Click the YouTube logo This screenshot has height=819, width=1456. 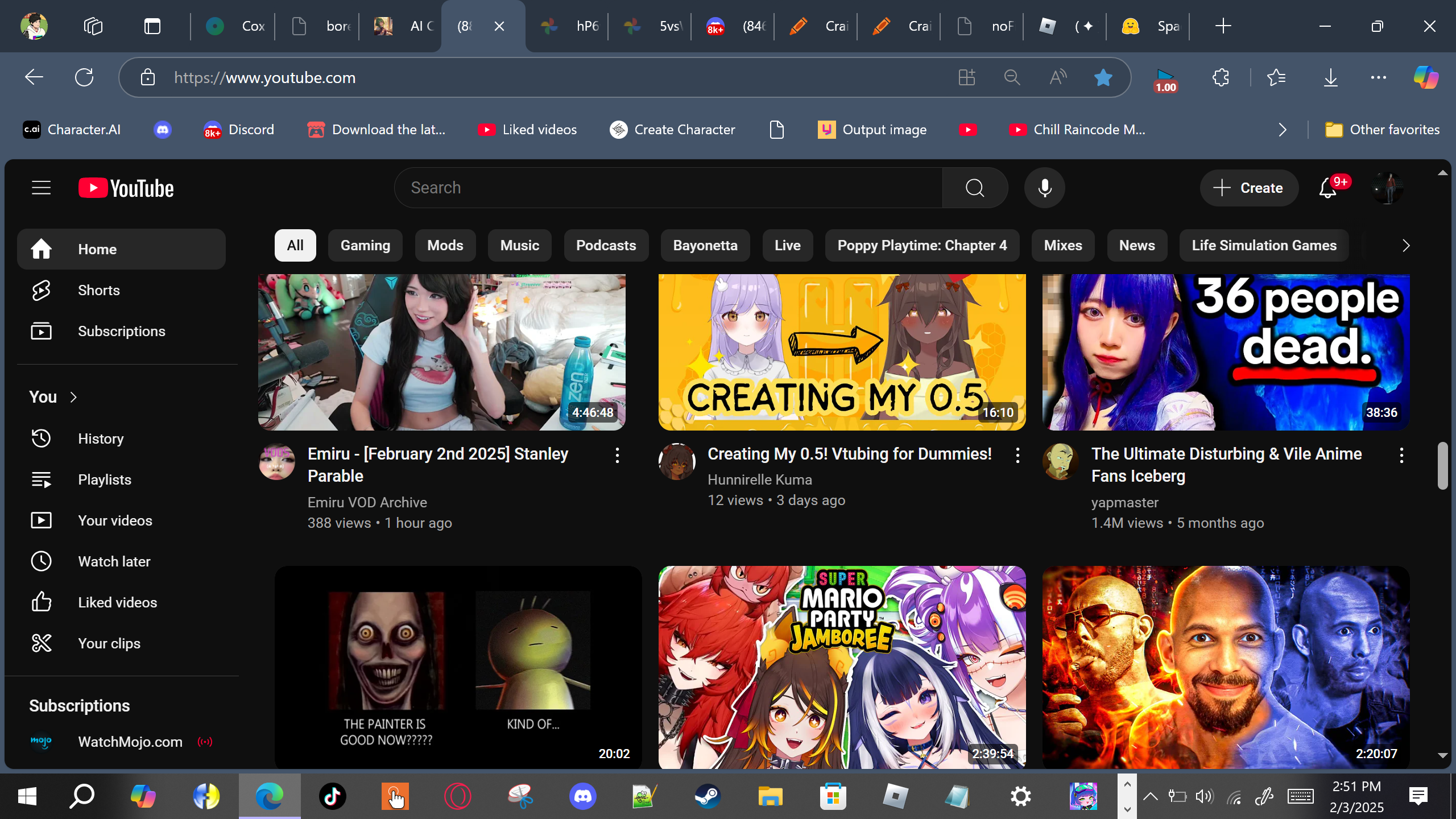(x=126, y=188)
